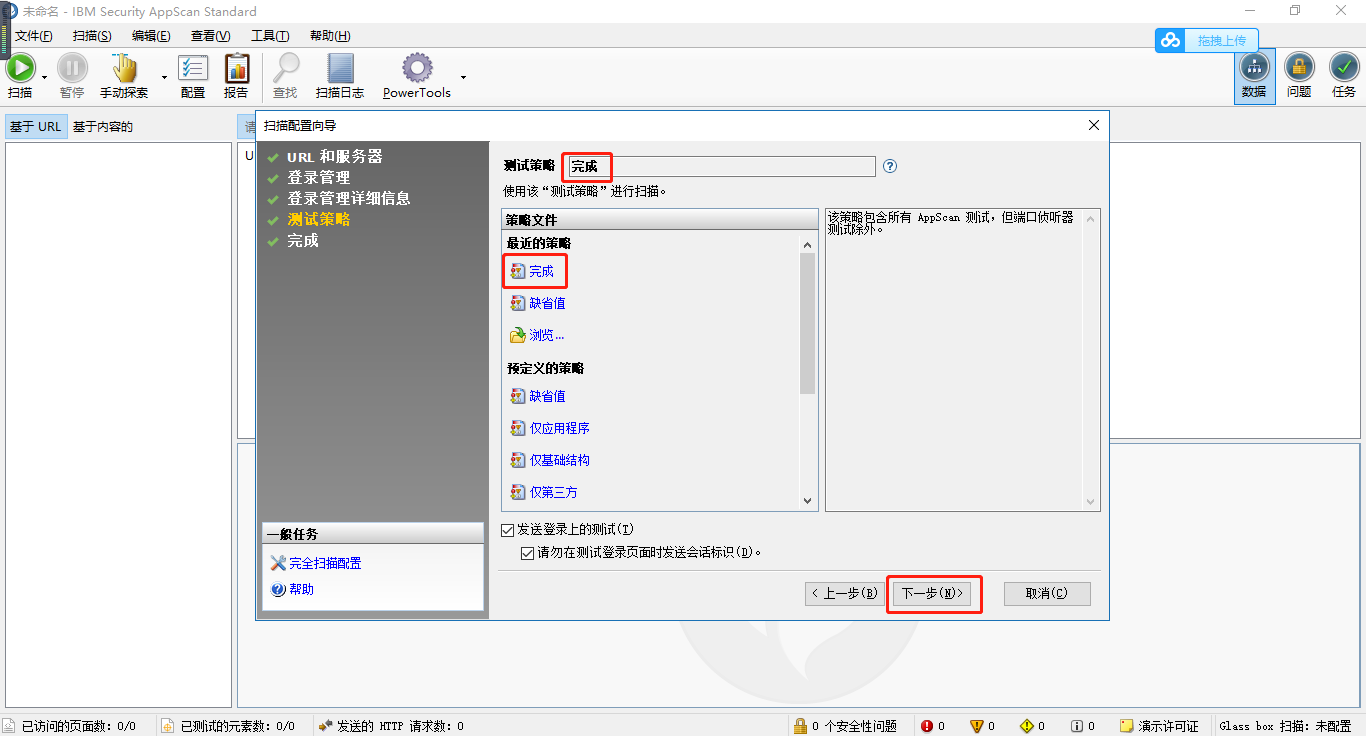
Task: Close the 扫描配置向导 dialog
Action: pos(1093,125)
